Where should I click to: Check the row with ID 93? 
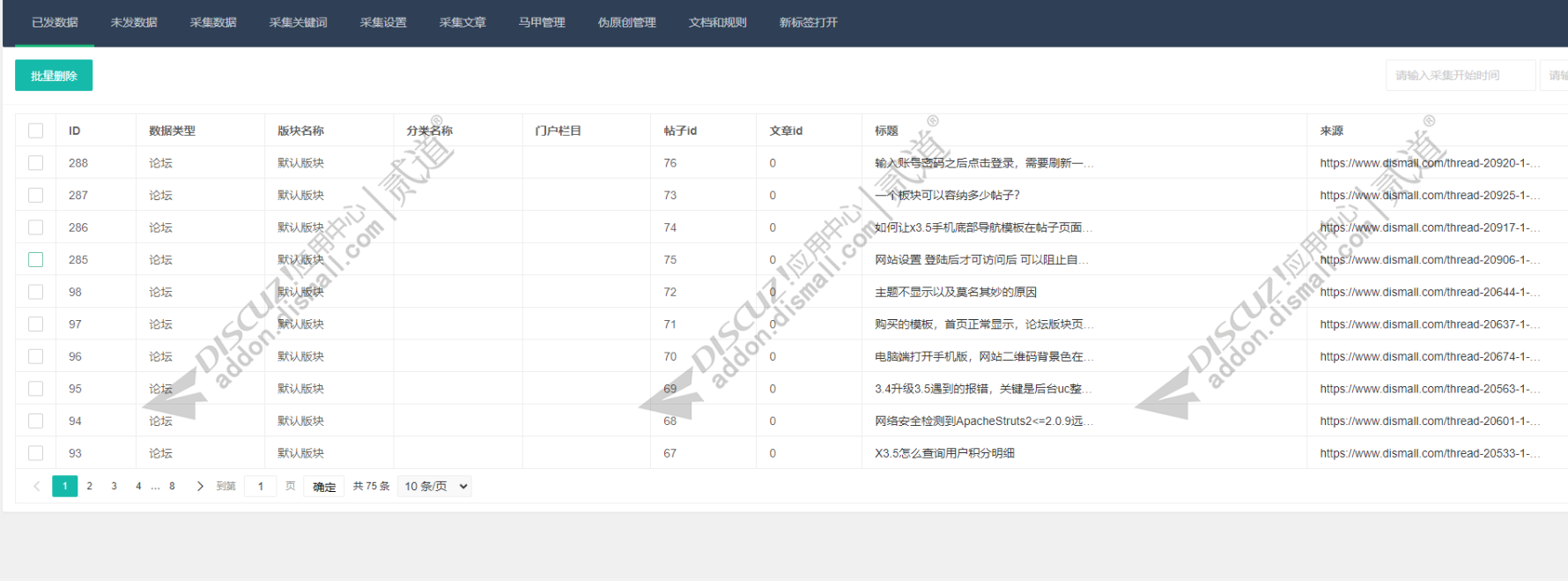tap(35, 453)
